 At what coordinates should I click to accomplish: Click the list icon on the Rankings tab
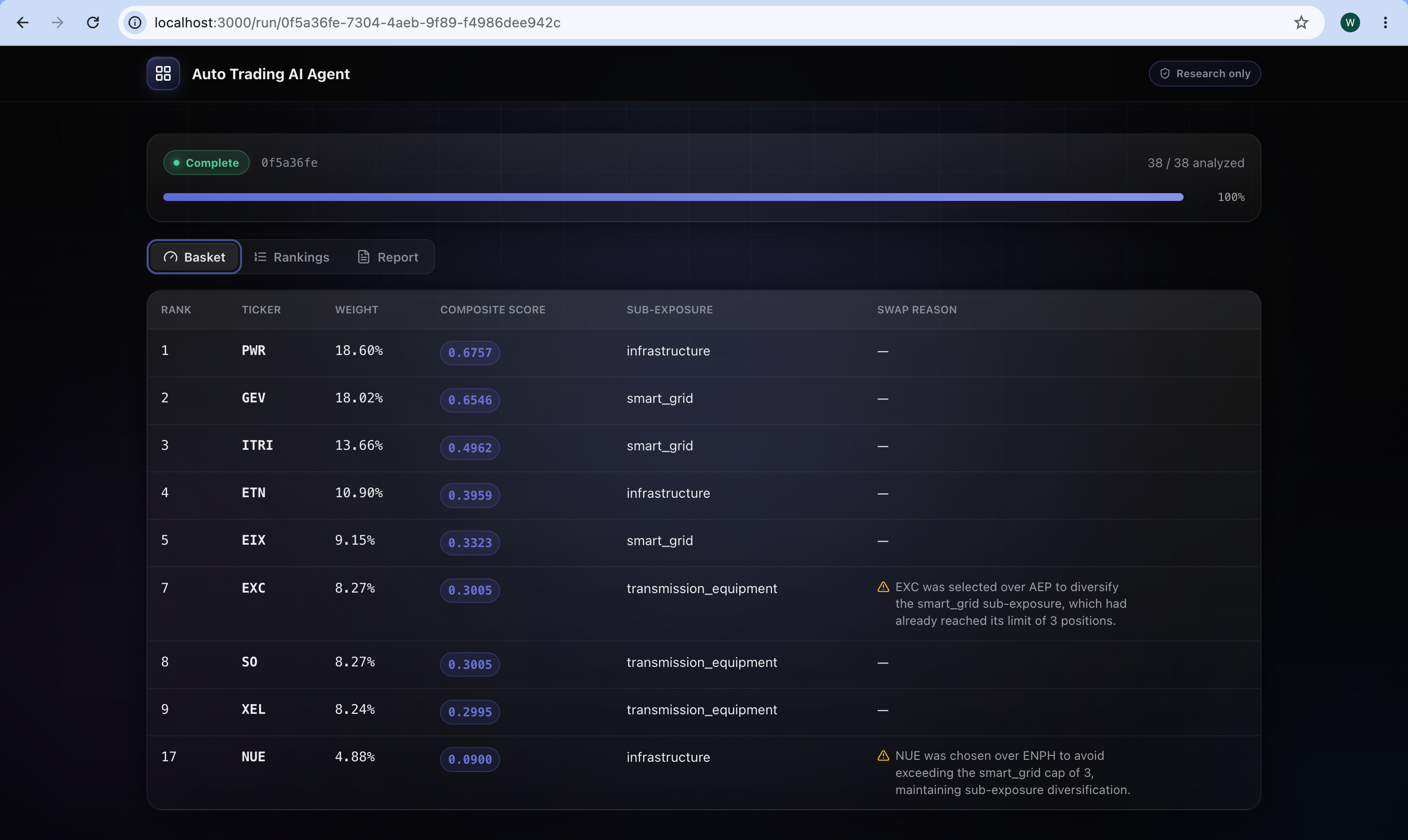tap(260, 257)
